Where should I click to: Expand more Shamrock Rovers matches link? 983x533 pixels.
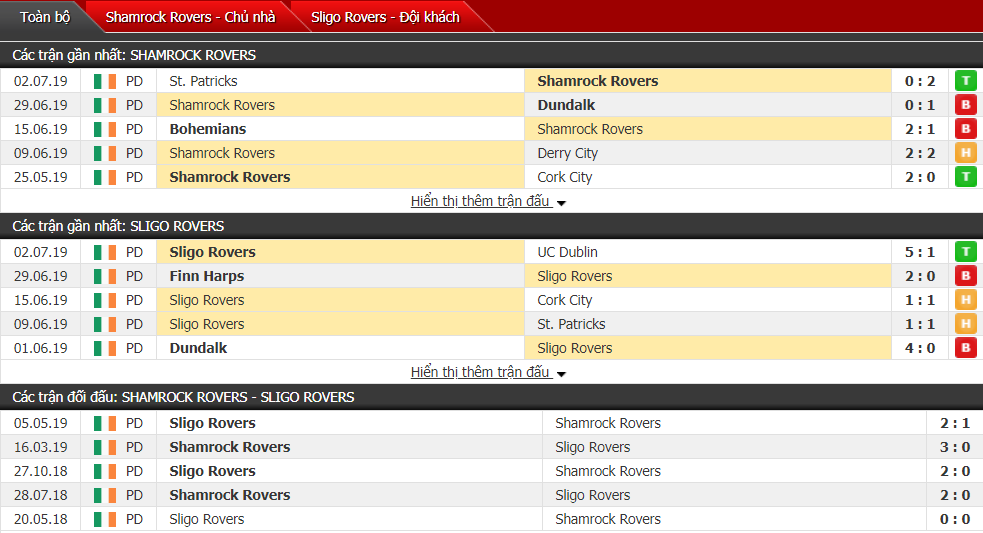(488, 201)
